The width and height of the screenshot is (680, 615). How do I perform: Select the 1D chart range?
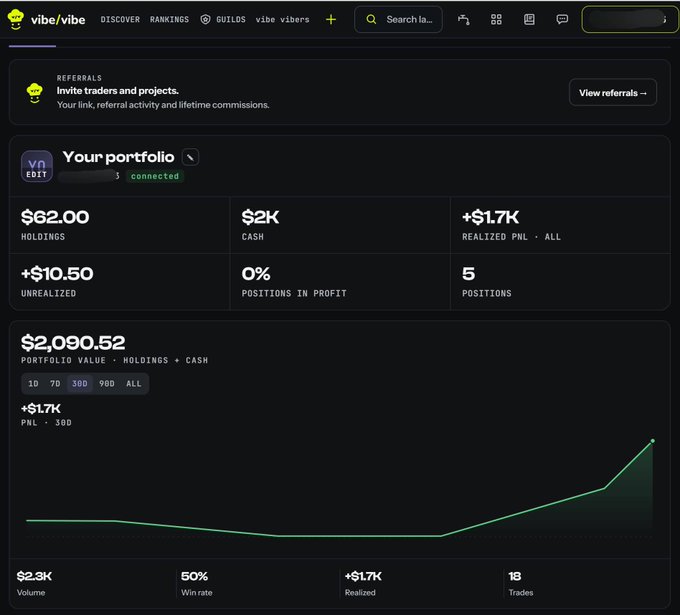(33, 384)
